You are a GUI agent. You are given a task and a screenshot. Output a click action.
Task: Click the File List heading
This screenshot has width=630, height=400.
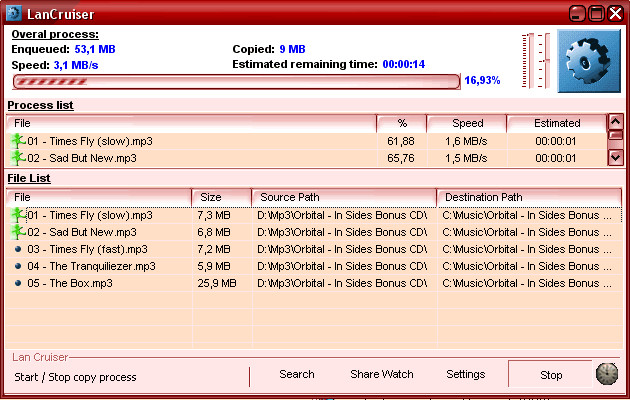pos(29,178)
